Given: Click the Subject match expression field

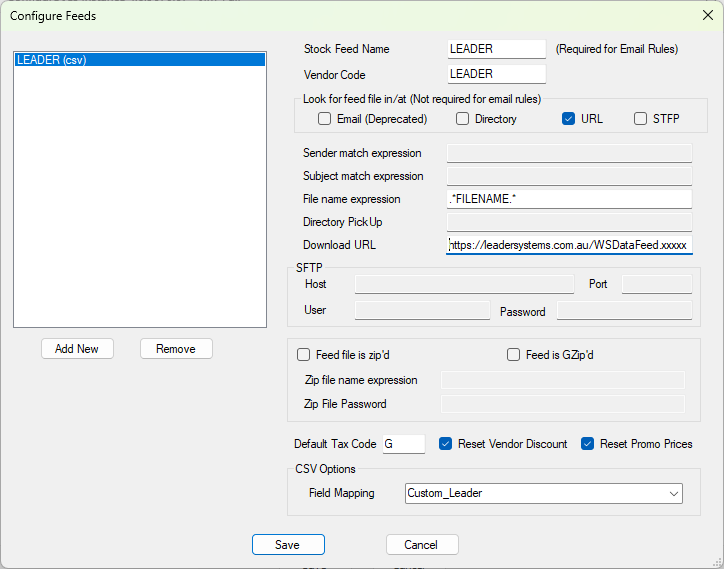Looking at the screenshot, I should click(569, 176).
